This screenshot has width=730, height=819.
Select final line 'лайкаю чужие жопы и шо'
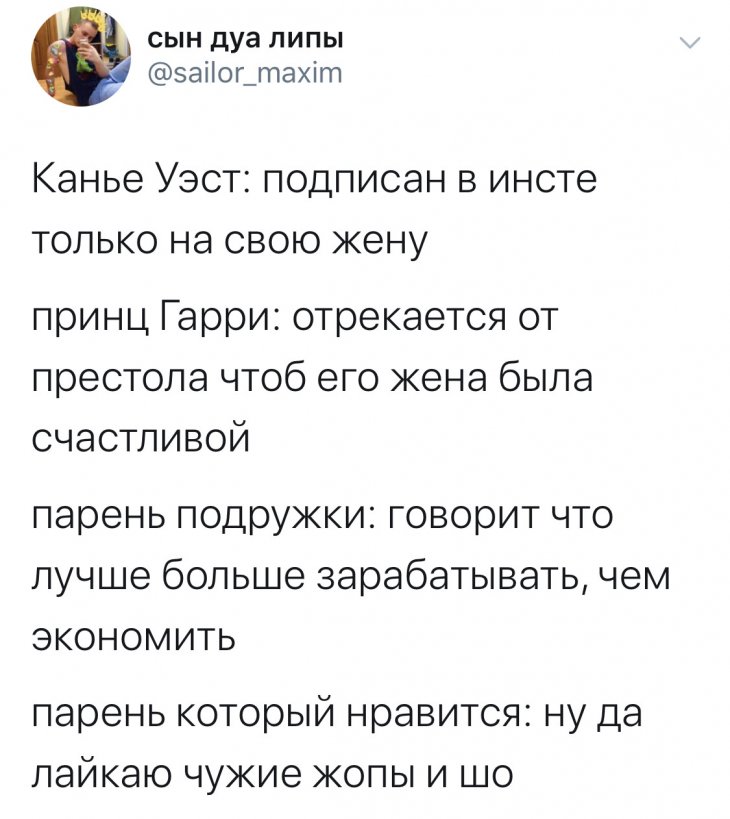coord(273,775)
